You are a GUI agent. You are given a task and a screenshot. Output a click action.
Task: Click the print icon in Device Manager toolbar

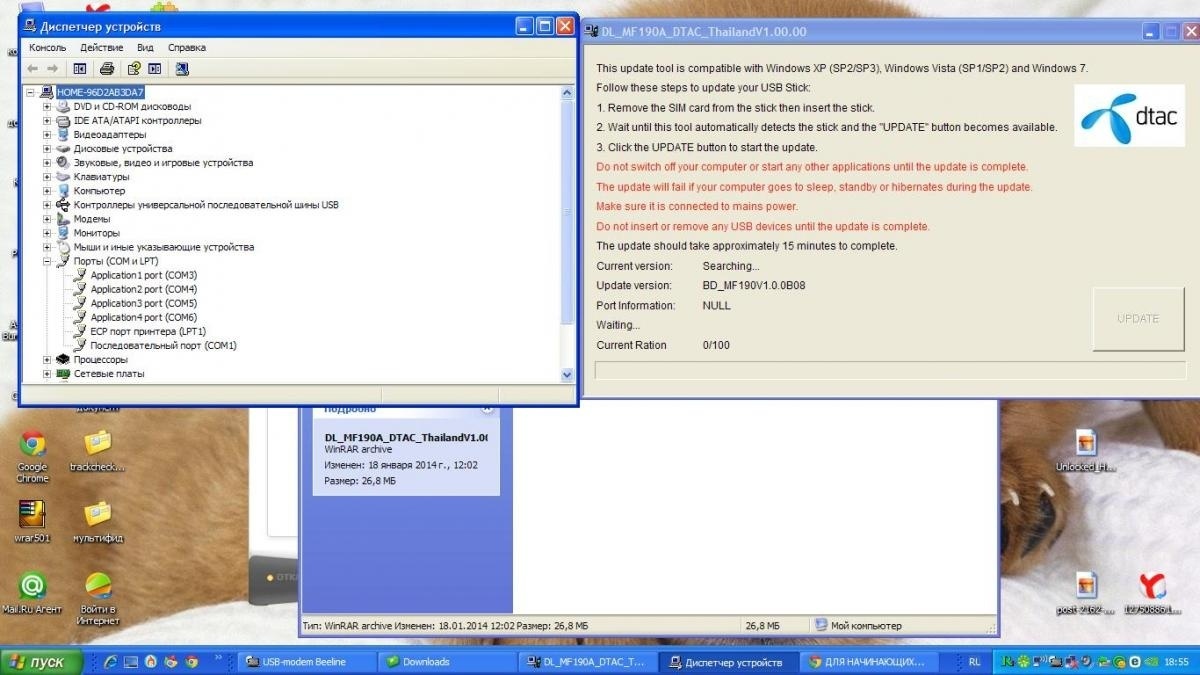[107, 69]
